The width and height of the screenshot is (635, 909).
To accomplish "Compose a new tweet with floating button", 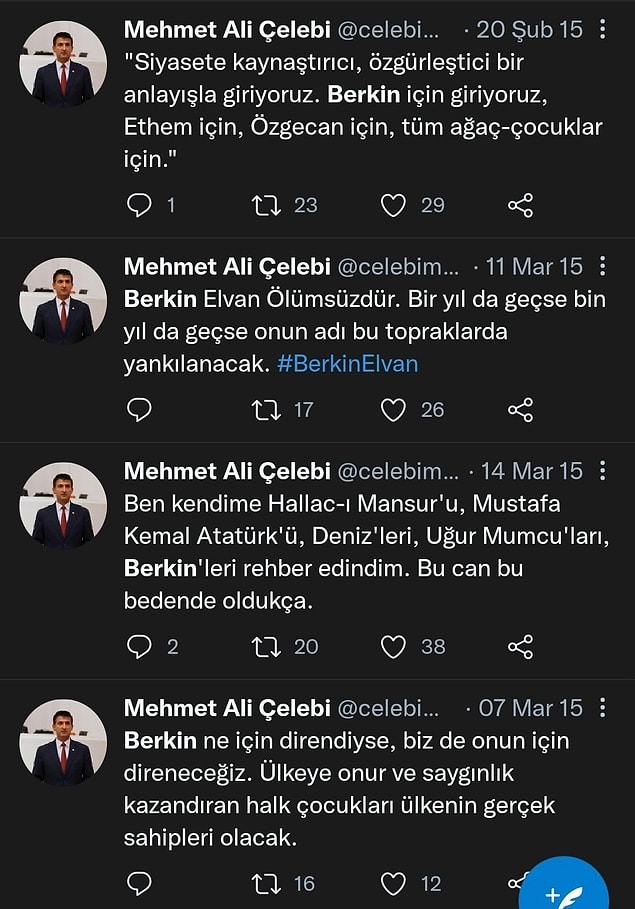I will point(563,887).
